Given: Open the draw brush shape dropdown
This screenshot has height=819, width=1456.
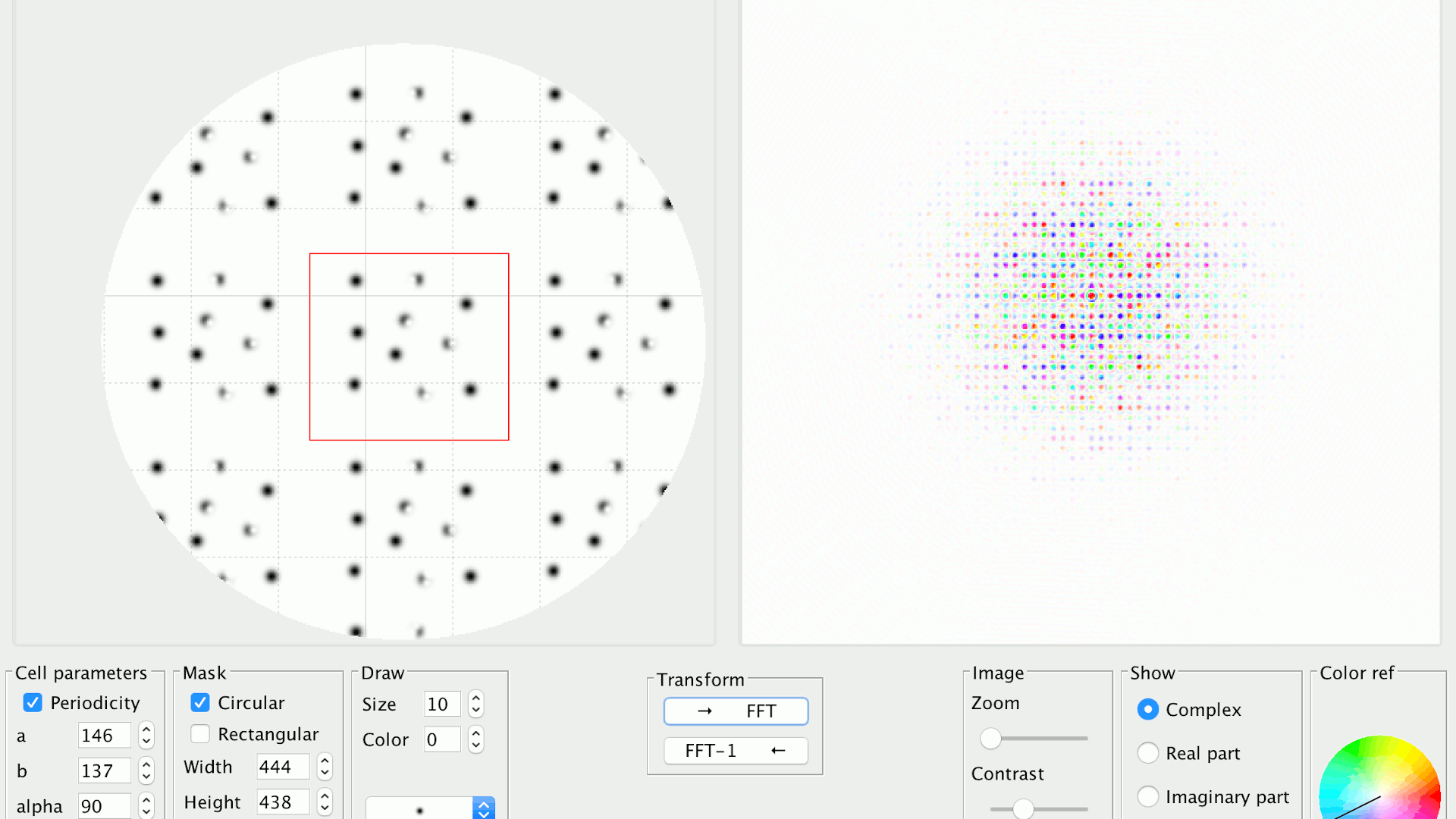Looking at the screenshot, I should point(483,808).
